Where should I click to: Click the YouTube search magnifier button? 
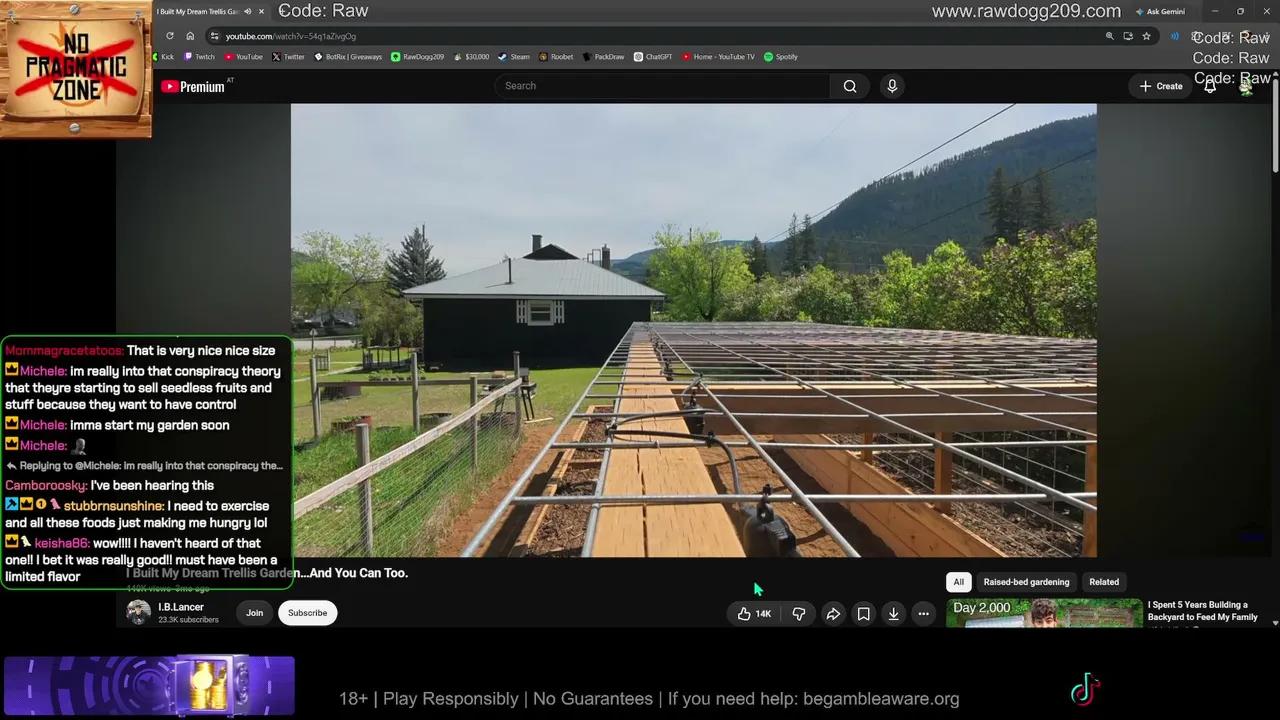[850, 86]
